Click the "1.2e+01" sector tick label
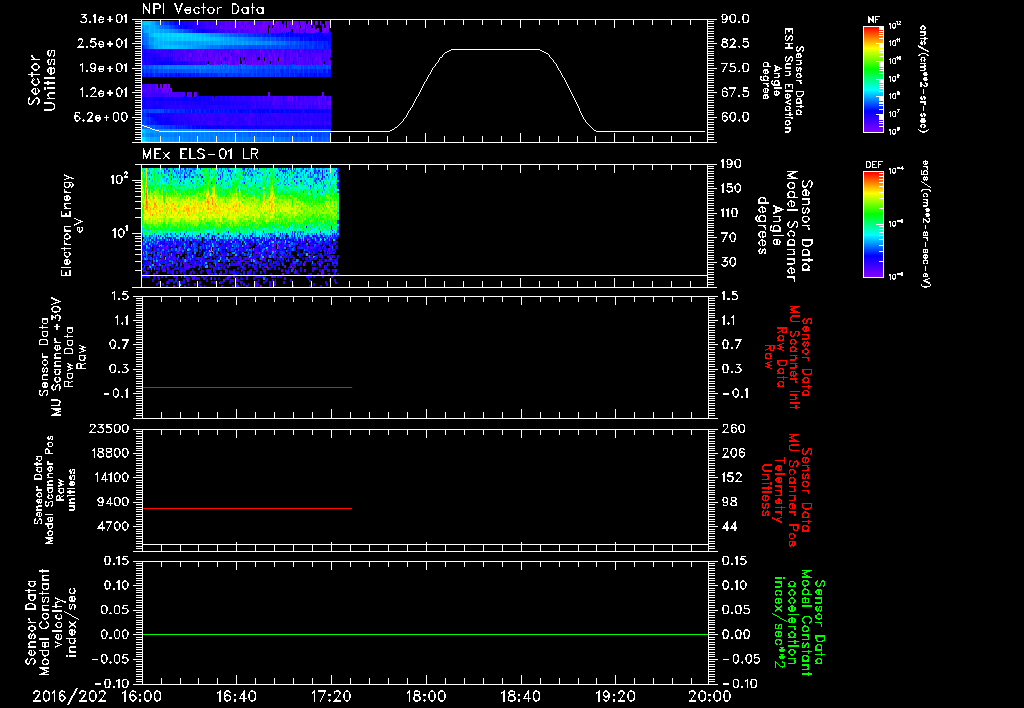The width and height of the screenshot is (1024, 708). (x=104, y=93)
